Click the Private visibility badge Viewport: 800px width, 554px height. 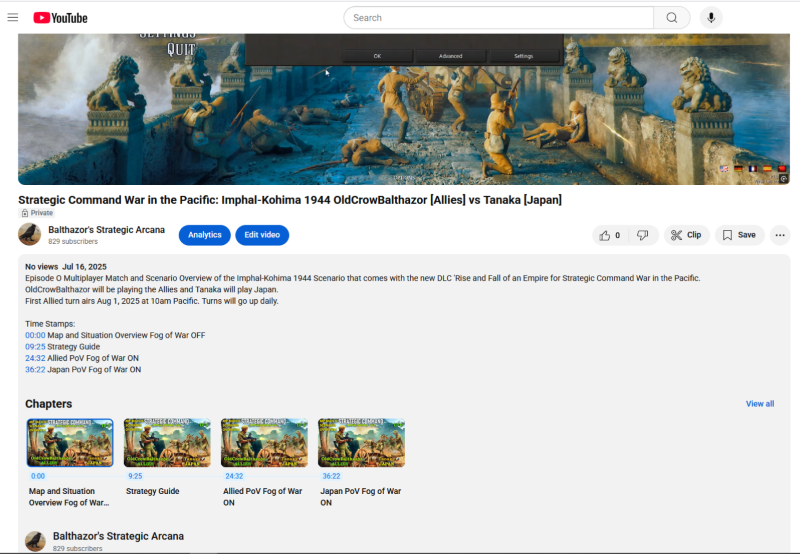click(37, 213)
